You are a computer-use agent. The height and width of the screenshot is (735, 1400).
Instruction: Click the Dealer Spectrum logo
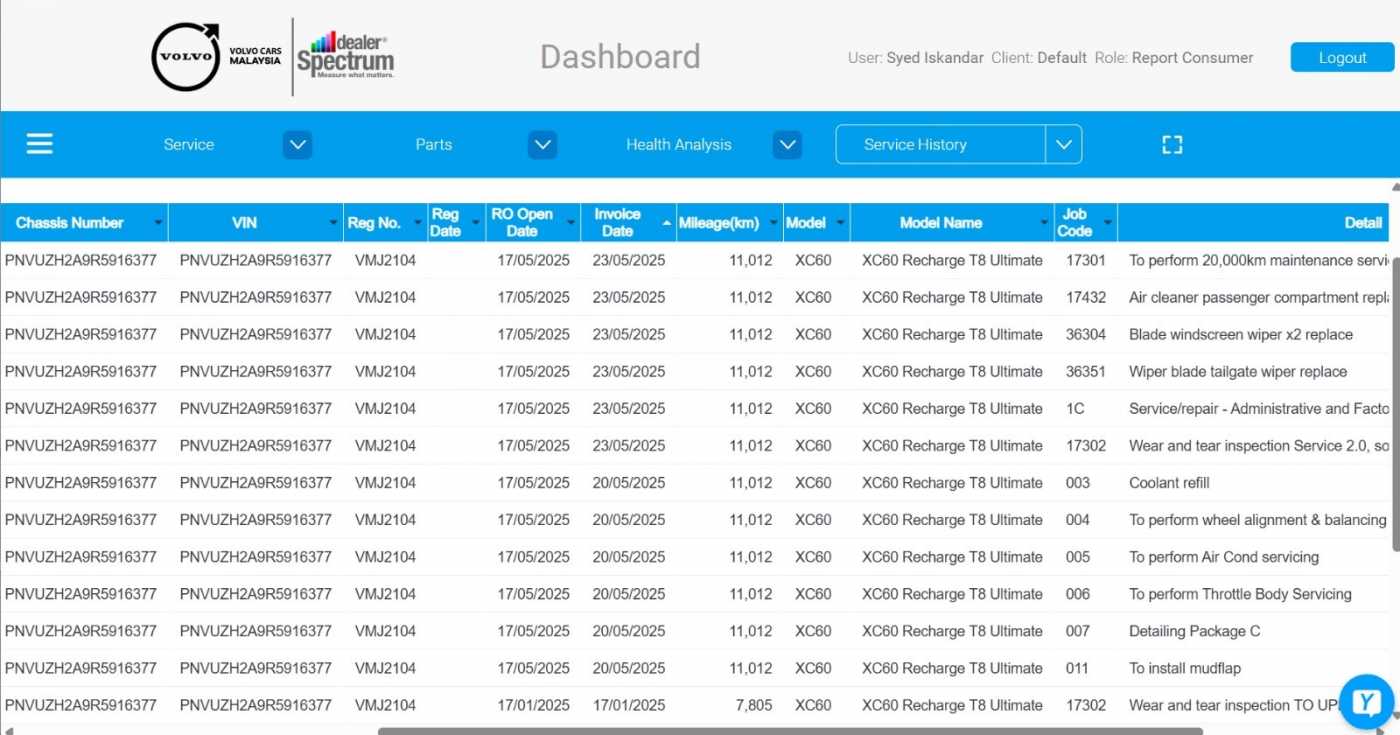click(346, 57)
